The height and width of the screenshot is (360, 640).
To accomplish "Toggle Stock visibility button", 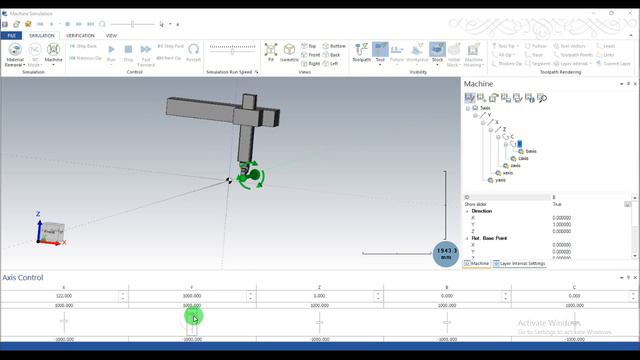I will [437, 50].
